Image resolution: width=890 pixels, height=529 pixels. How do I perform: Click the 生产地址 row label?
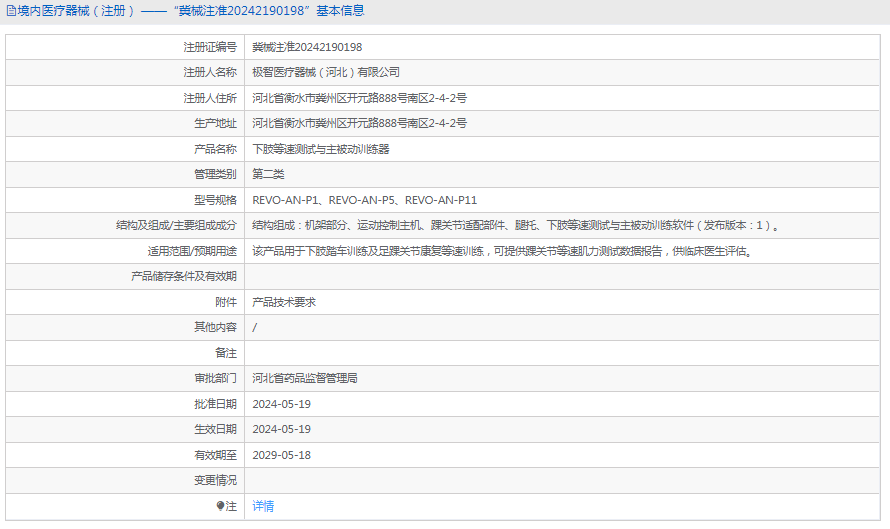pyautogui.click(x=215, y=123)
